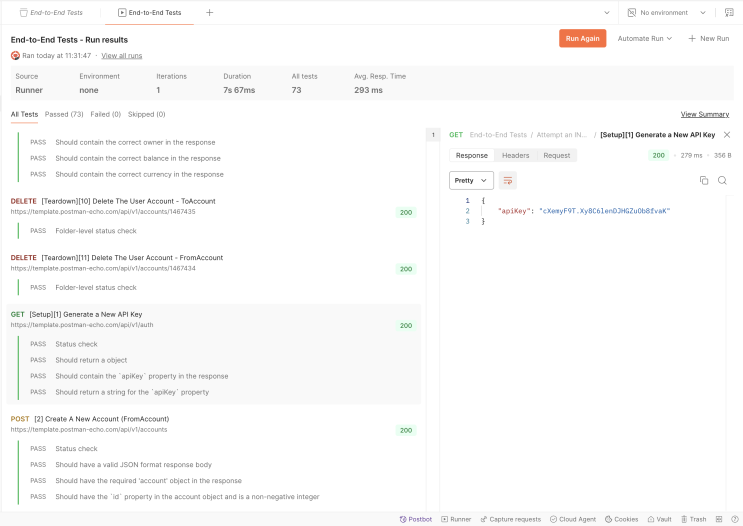Screen dimensions: 743x526
Task: Open help icon in status bar
Action: pyautogui.click(x=734, y=519)
